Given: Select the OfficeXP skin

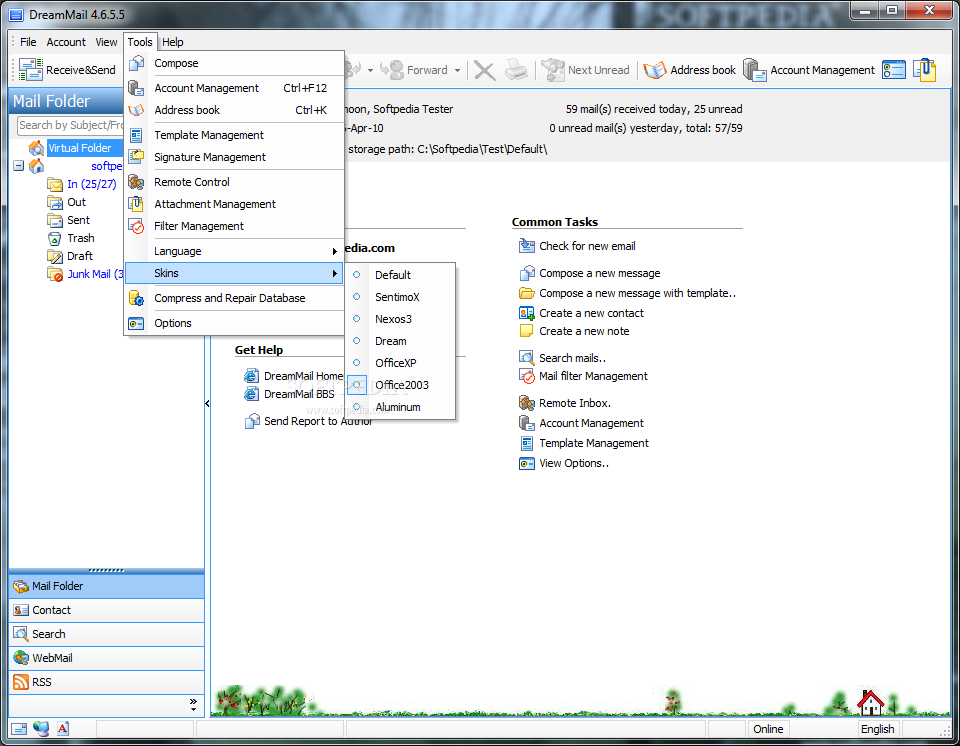Looking at the screenshot, I should point(400,363).
